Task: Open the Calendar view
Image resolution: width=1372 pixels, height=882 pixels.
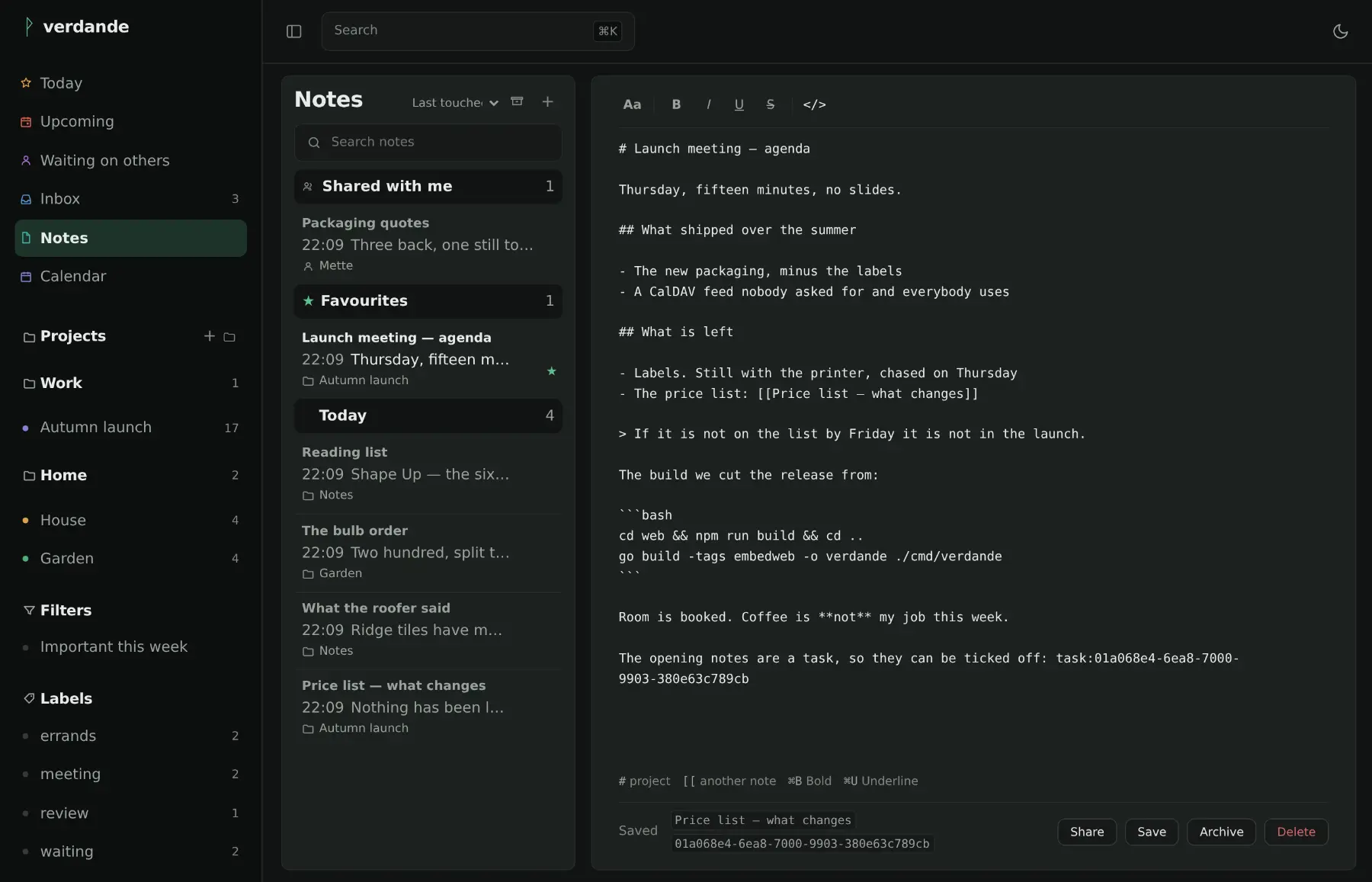Action: (x=131, y=276)
